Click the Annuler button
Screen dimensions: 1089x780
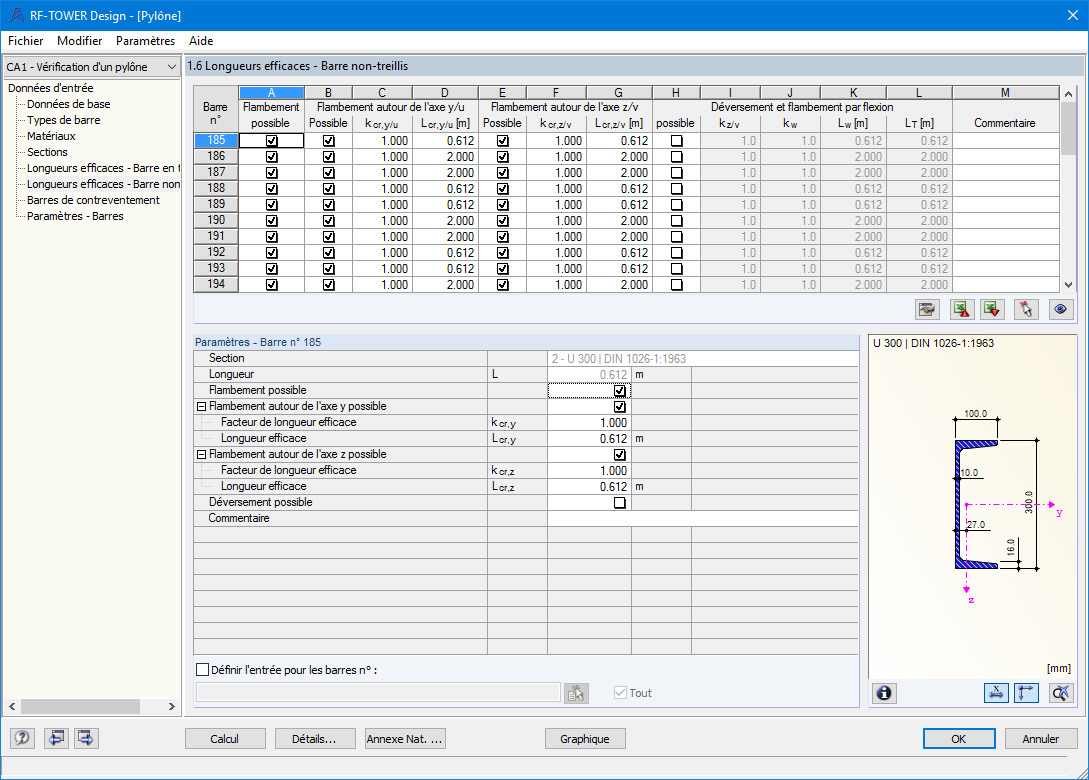(1040, 739)
